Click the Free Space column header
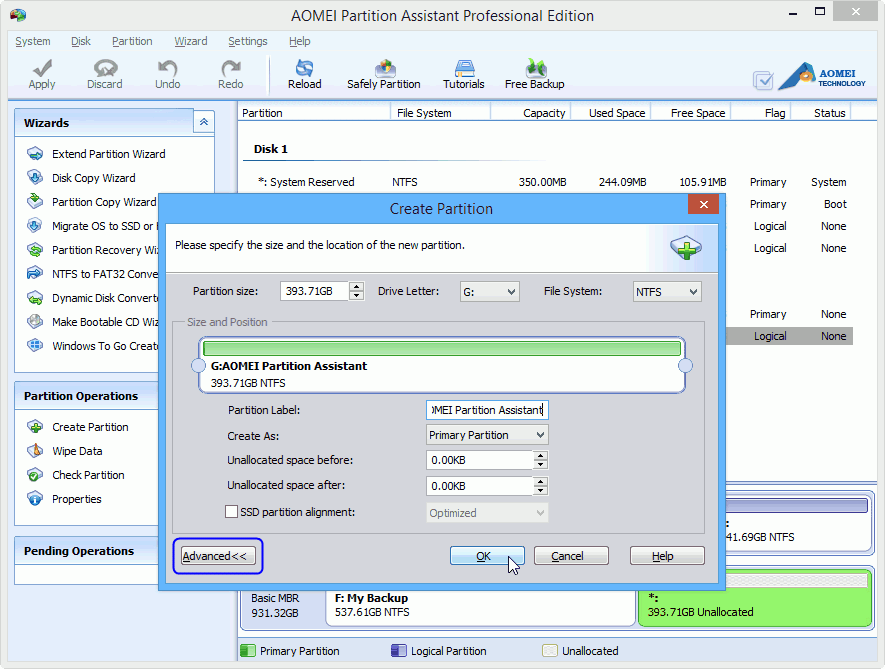 (691, 113)
